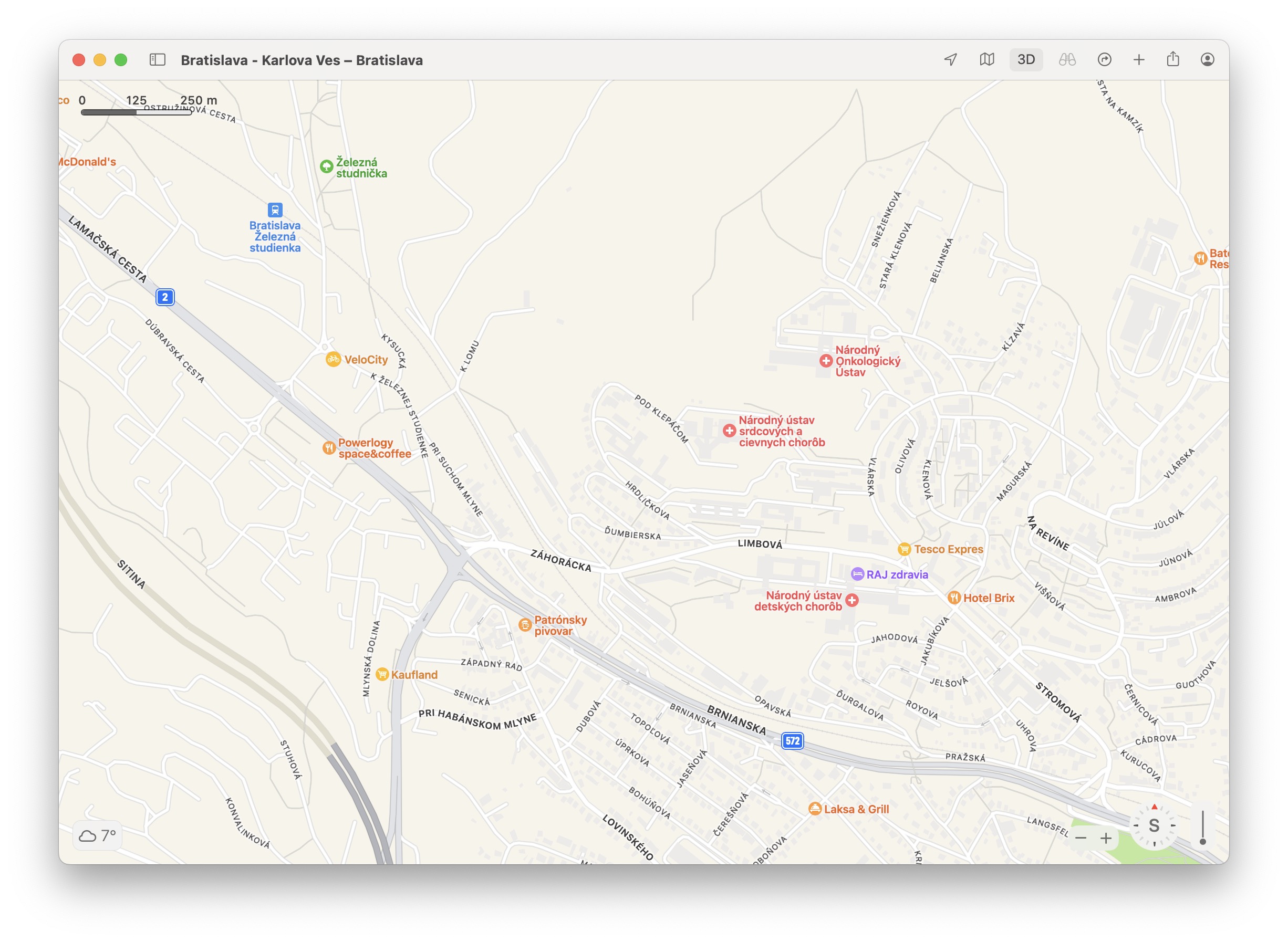Click the Kaufland shopping pin
Screen dimensions: 1288x942
(382, 675)
